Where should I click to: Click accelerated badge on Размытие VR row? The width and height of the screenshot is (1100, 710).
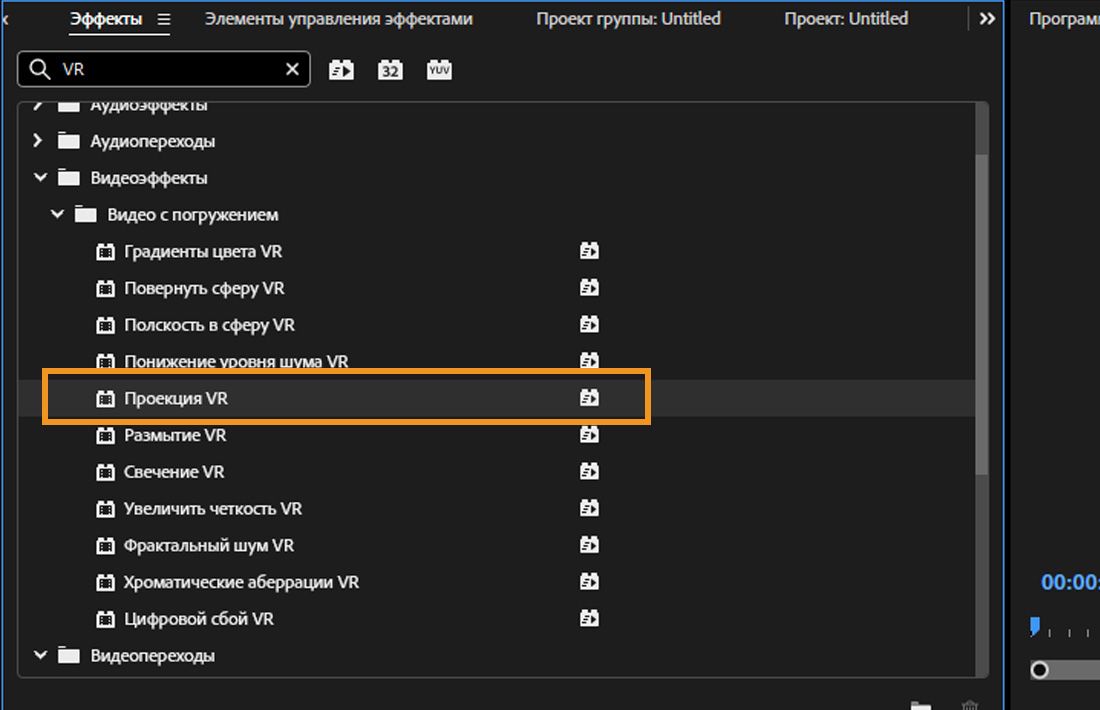589,434
